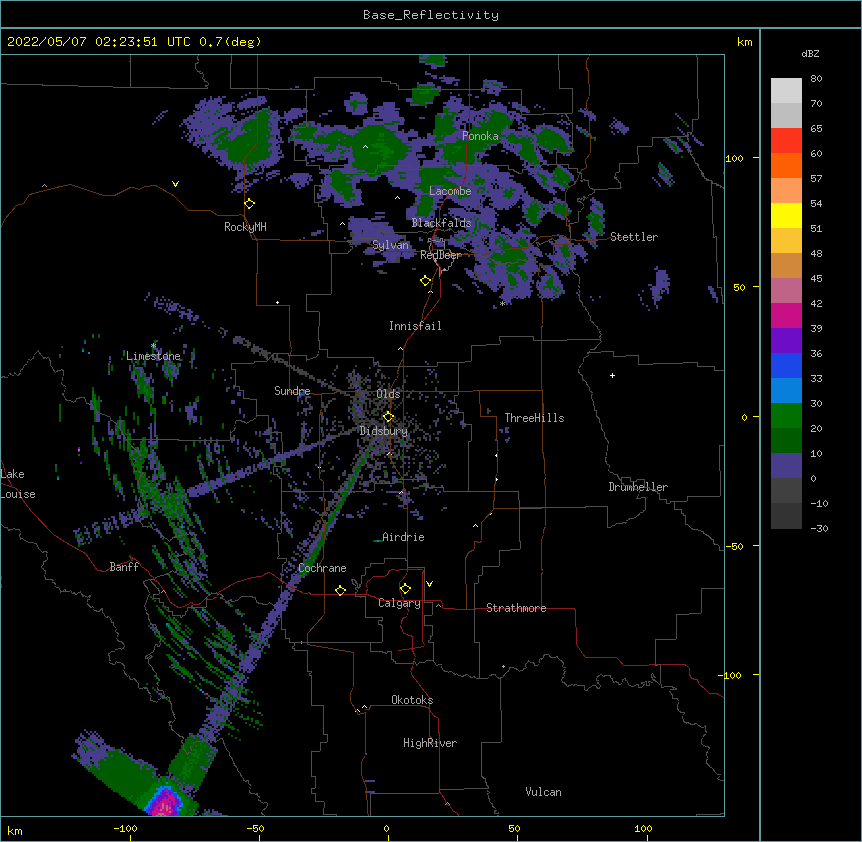Click the dBZ legend heading

[x=810, y=54]
